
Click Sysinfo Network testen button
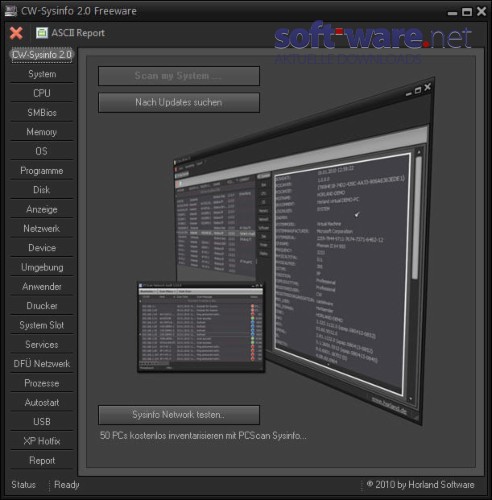179,415
